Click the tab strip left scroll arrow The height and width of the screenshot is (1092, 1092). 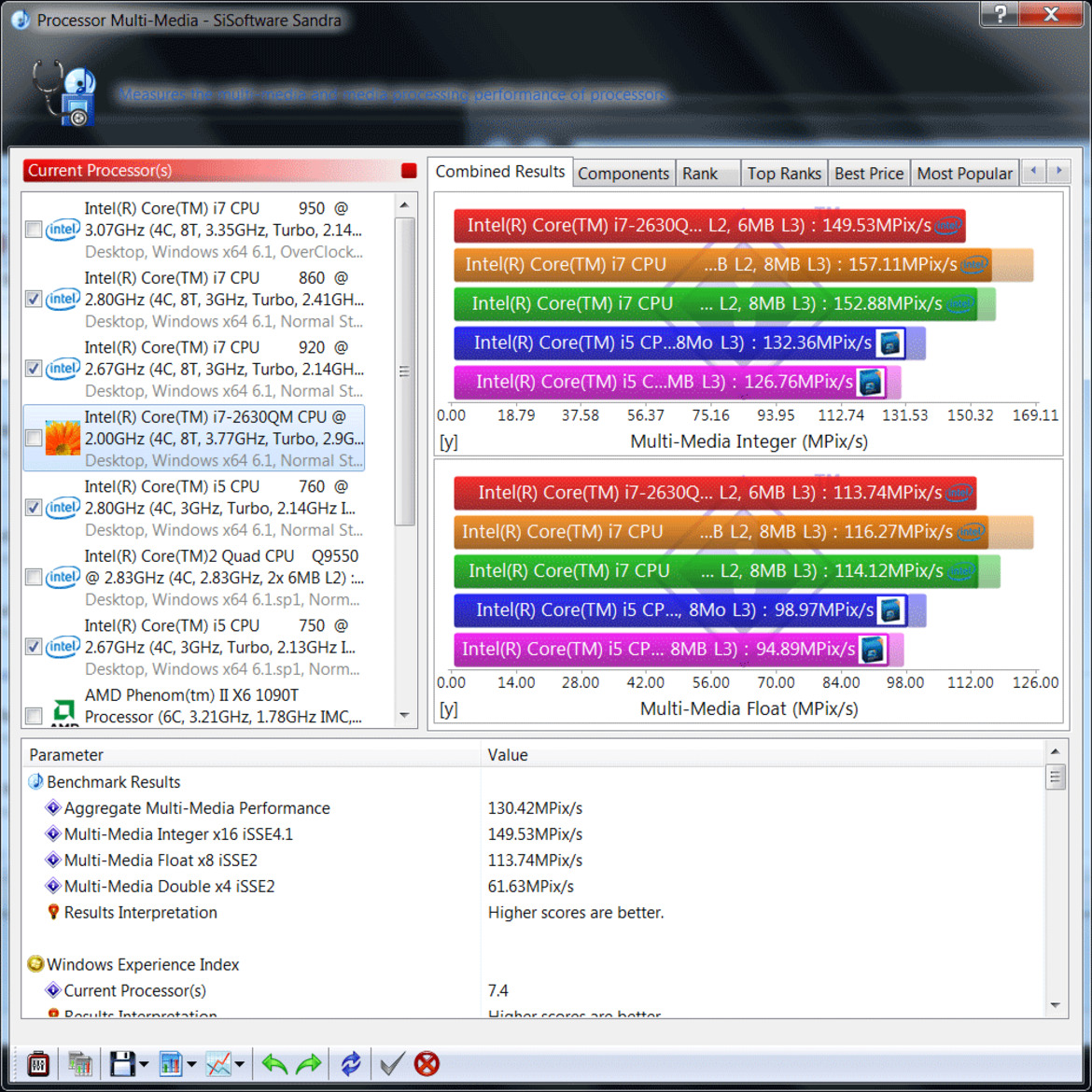1033,172
